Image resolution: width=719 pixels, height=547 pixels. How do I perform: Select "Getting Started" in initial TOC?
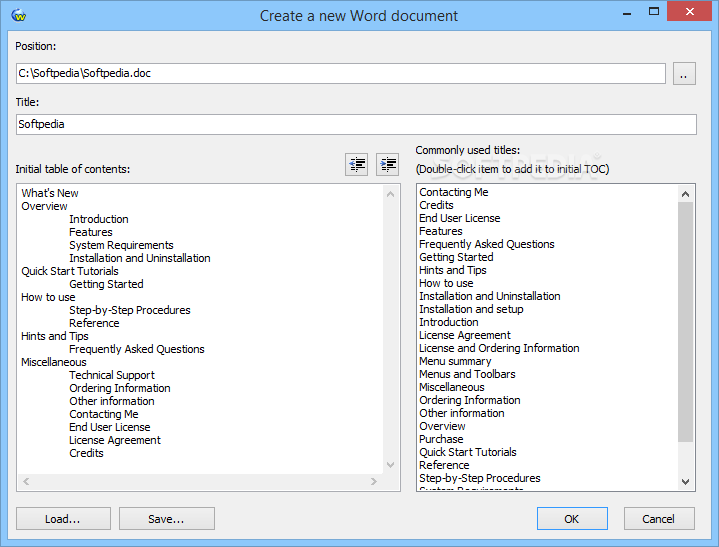[x=106, y=284]
